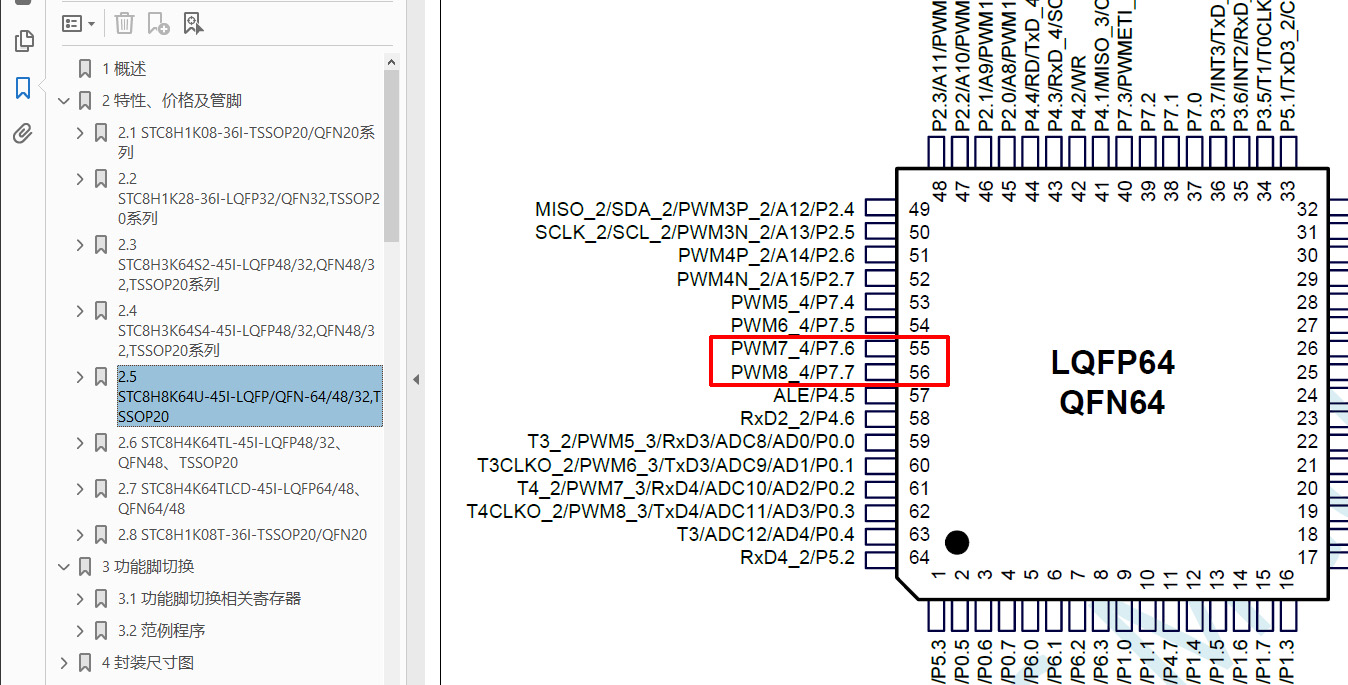Click the bookmarks scrollbar up arrow
This screenshot has height=685, width=1348.
[391, 62]
